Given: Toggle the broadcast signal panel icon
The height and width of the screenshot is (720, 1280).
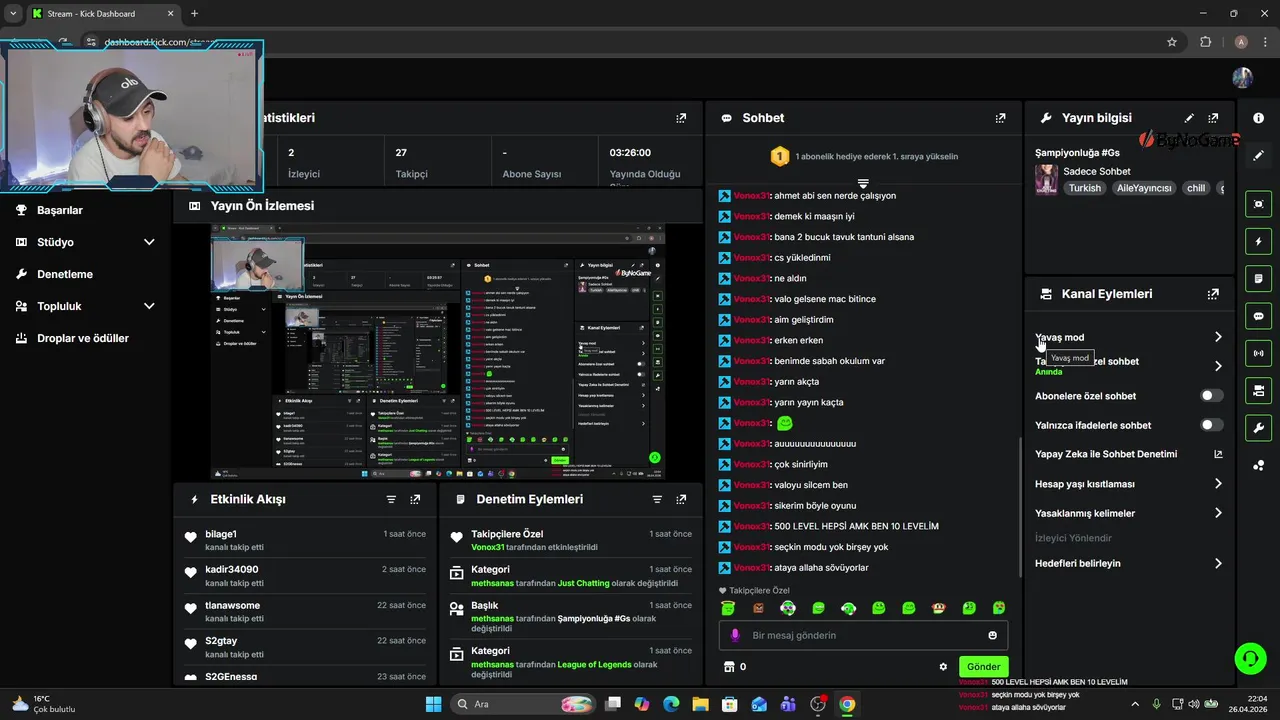Looking at the screenshot, I should coord(1258,353).
